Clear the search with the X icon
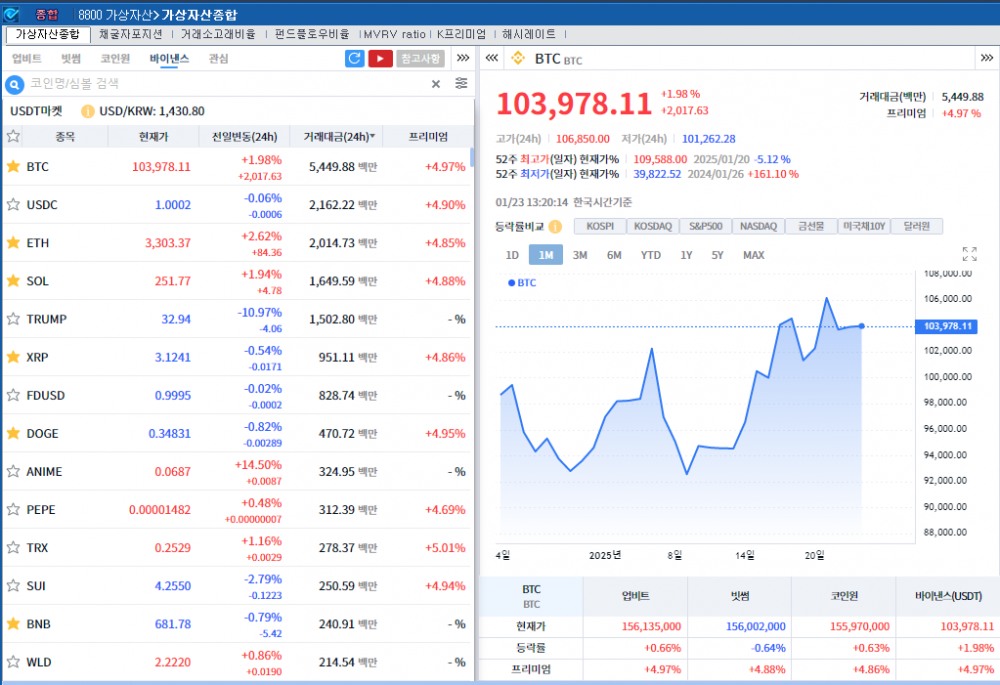This screenshot has height=685, width=1000. click(436, 83)
